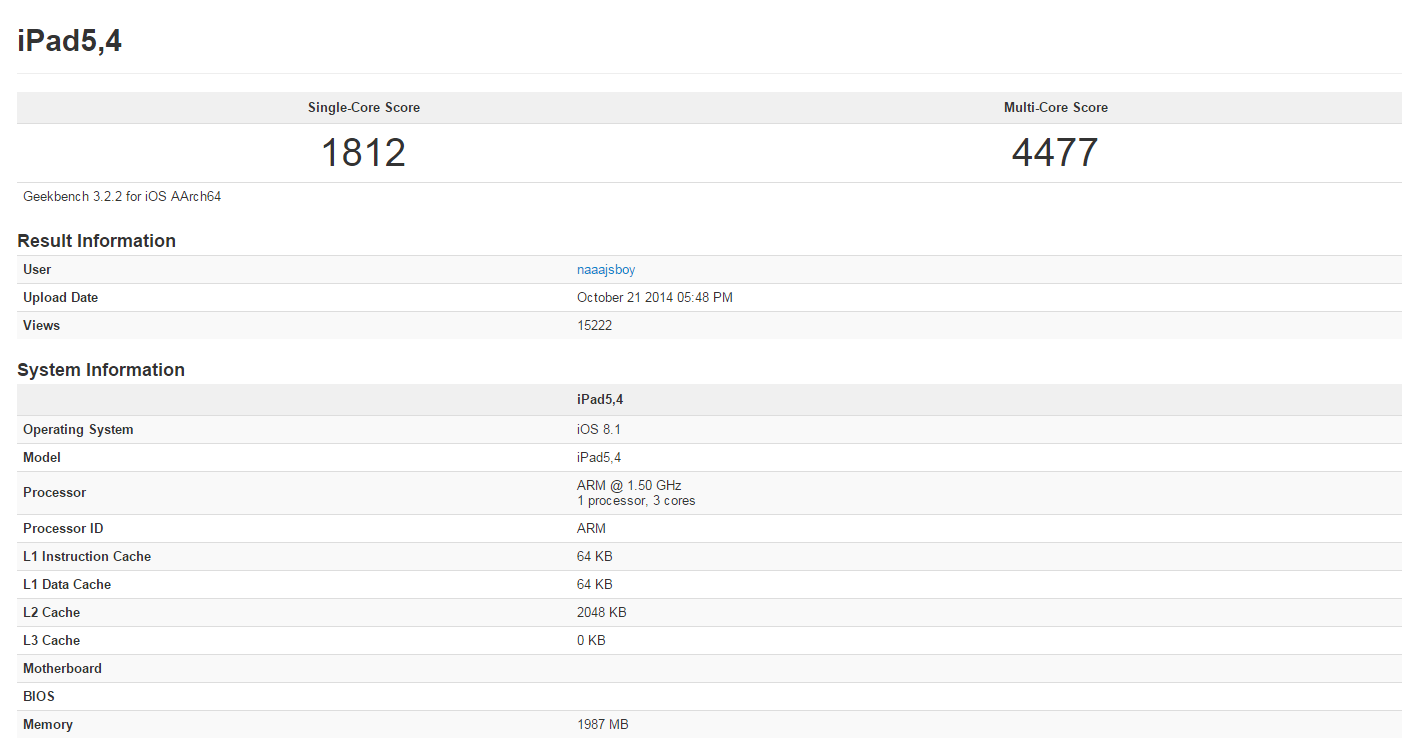
Task: Click the Multi-Core Score column header
Action: click(1056, 108)
